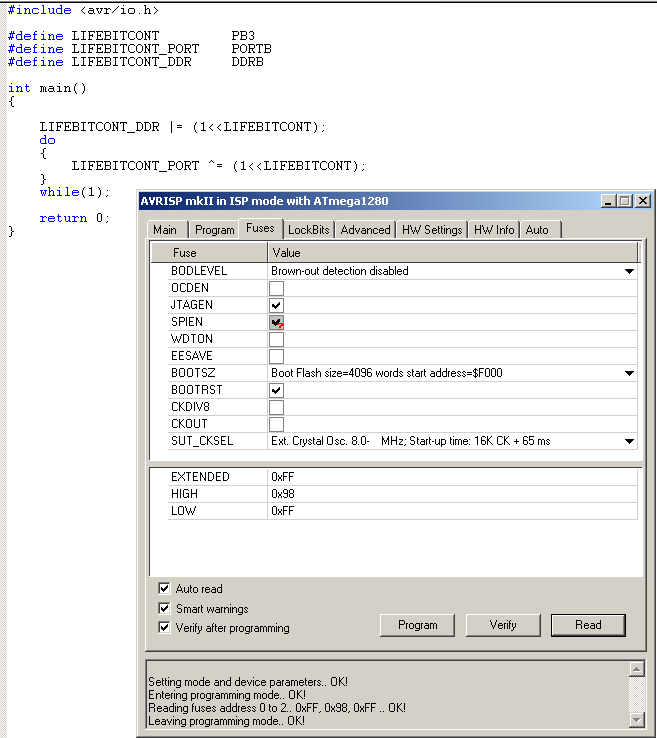Image resolution: width=657 pixels, height=738 pixels.
Task: Open the SUT_CKSEL dropdown arrow
Action: click(x=629, y=441)
